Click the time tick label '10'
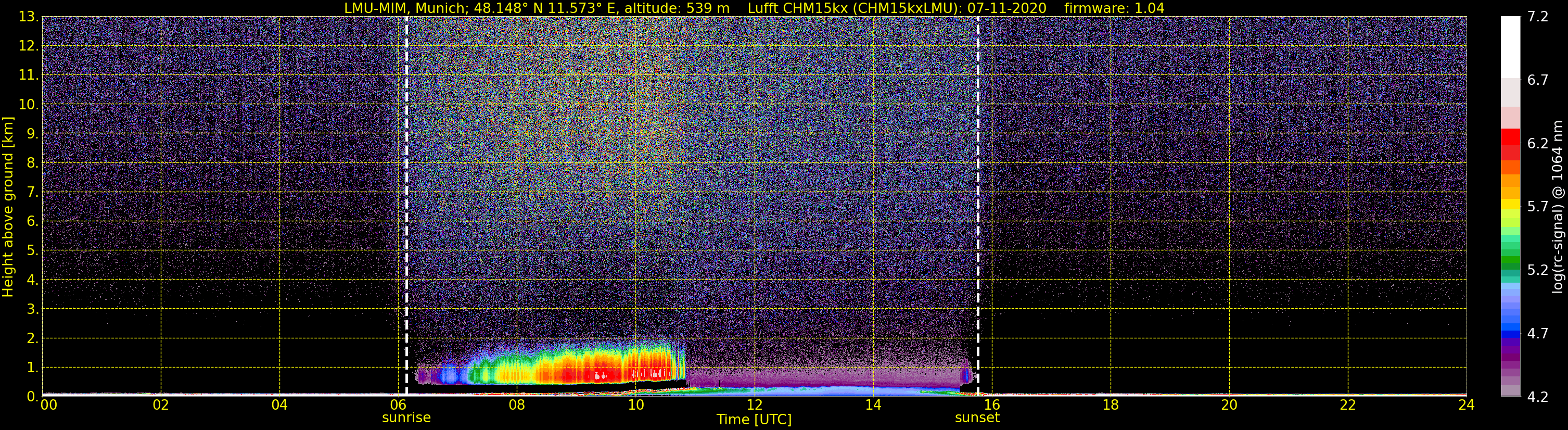The height and width of the screenshot is (430, 1568). 635,405
